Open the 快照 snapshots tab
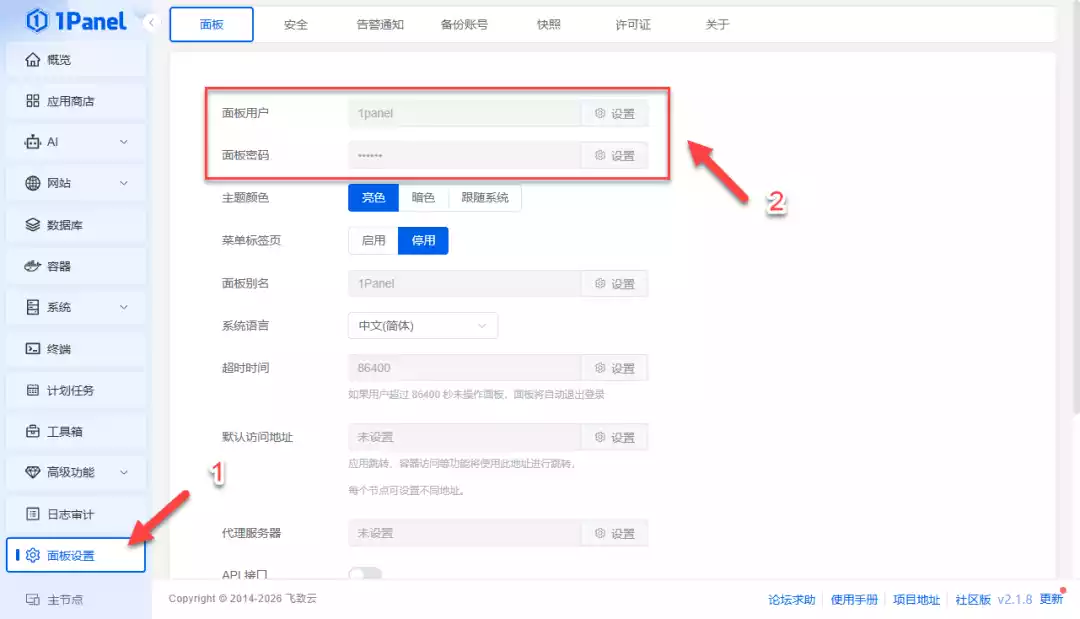This screenshot has height=619, width=1080. coord(548,24)
